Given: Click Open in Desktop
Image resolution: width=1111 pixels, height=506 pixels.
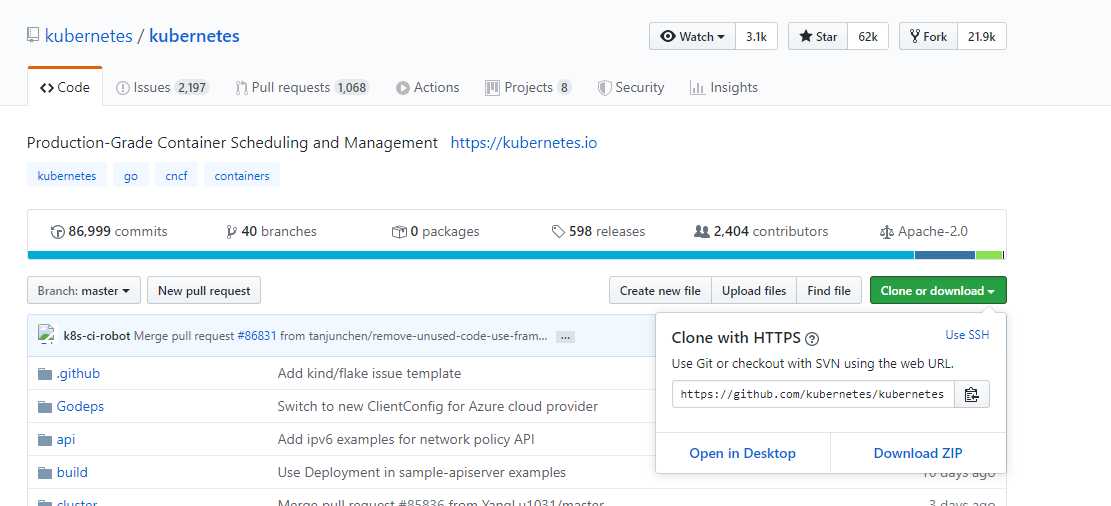Looking at the screenshot, I should point(743,454).
